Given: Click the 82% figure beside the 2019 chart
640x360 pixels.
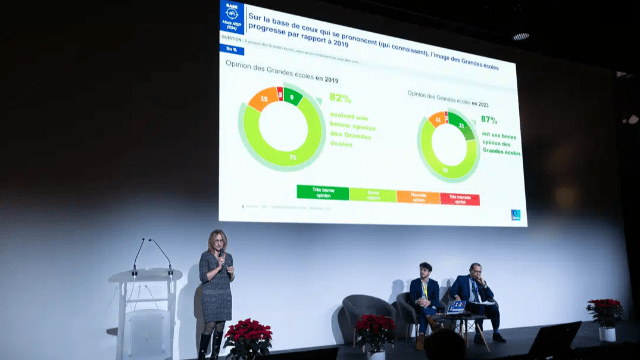Looking at the screenshot, I should click(x=340, y=98).
